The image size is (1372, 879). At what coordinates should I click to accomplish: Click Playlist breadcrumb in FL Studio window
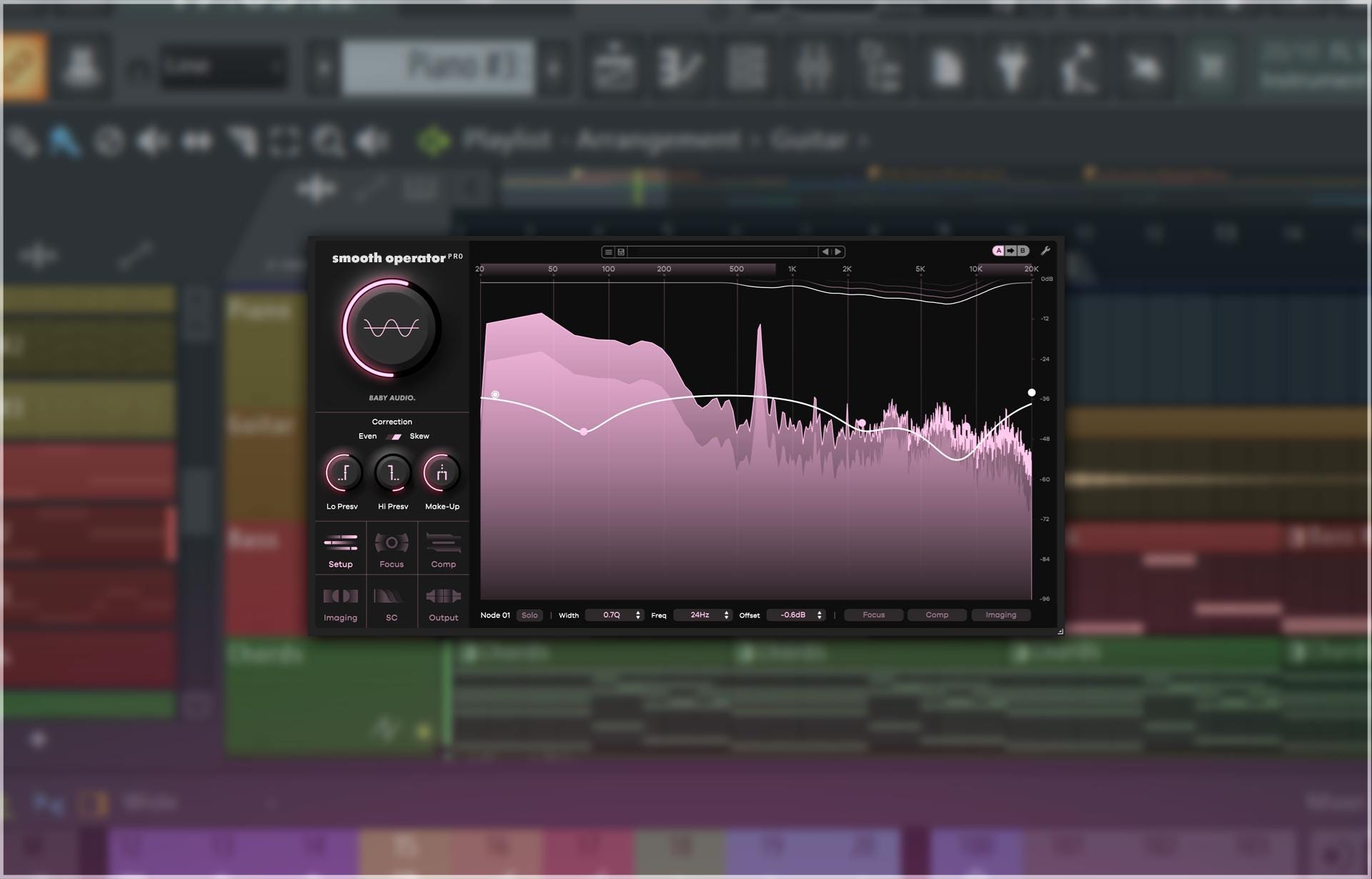click(507, 140)
